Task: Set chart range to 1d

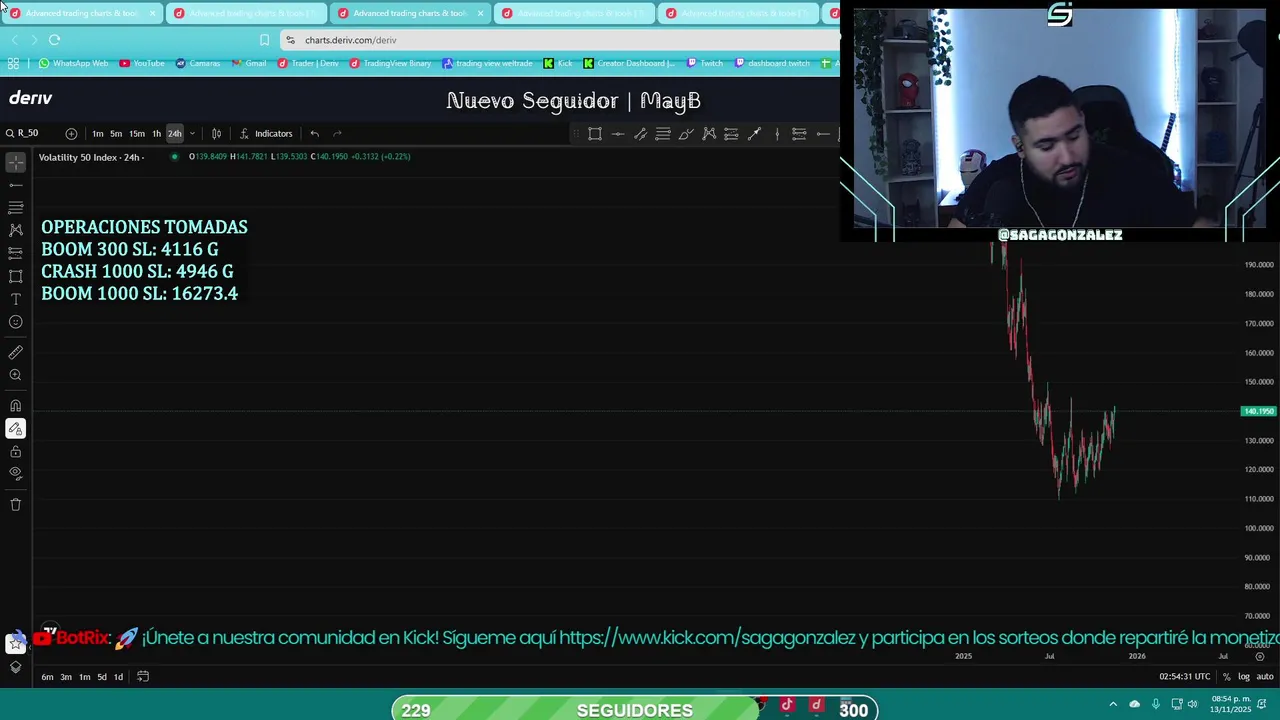Action: [118, 677]
